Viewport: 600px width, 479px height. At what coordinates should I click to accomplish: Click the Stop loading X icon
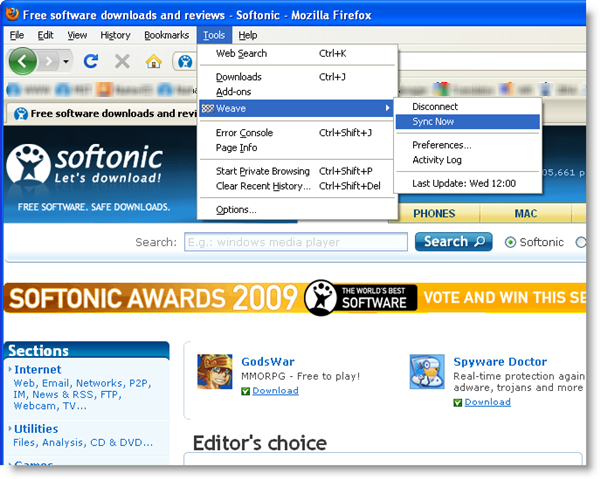click(x=122, y=61)
